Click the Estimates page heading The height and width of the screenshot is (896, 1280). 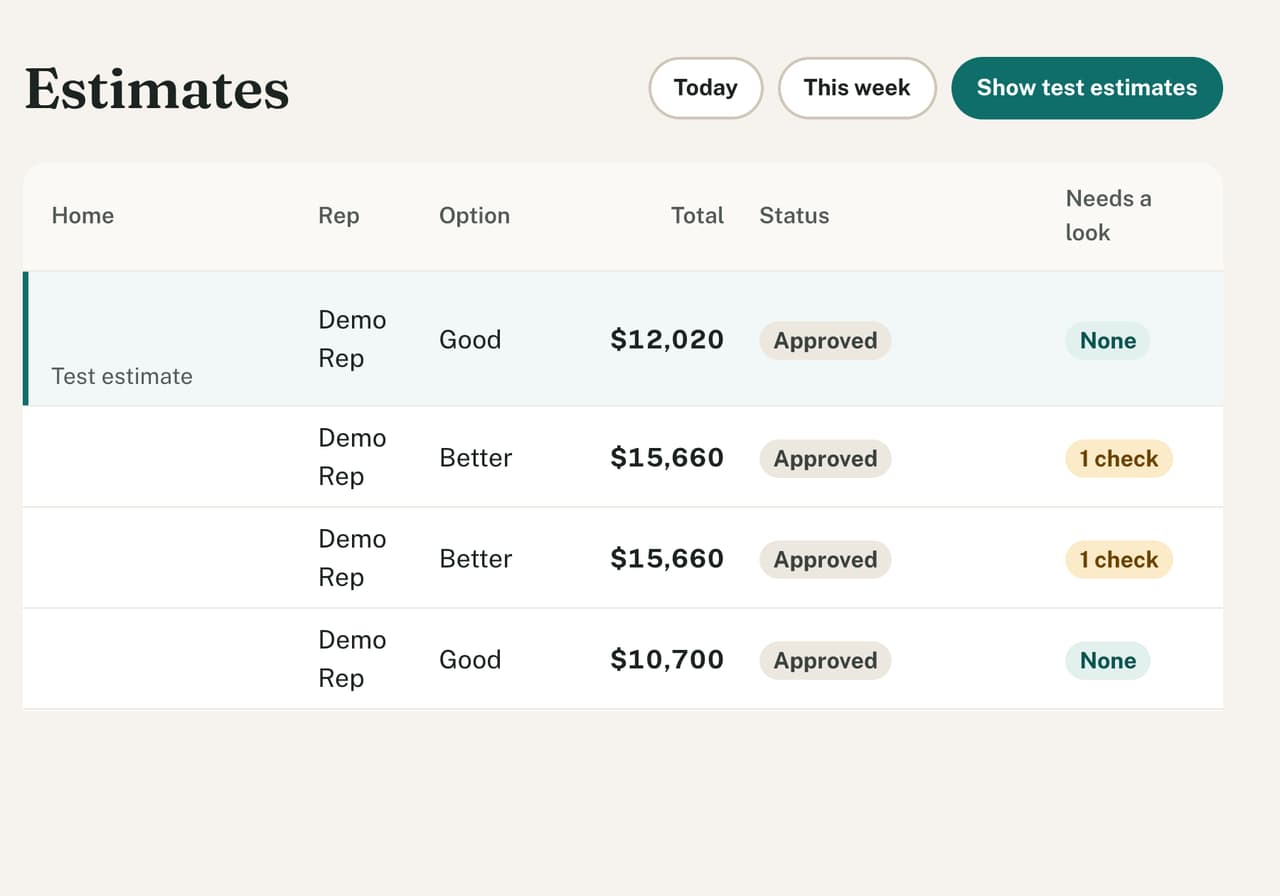(157, 88)
